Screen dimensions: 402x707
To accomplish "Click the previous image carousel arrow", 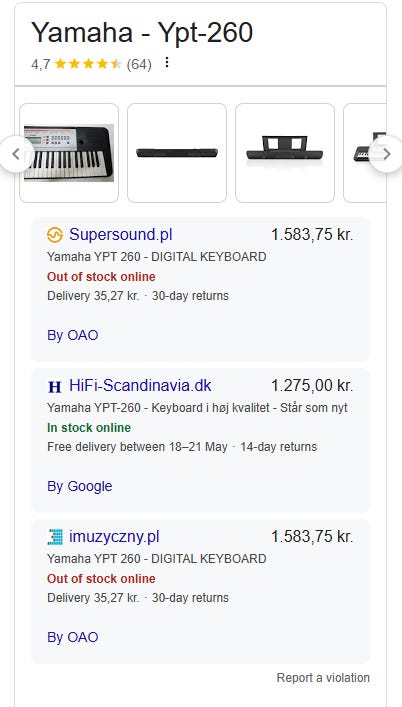I will pyautogui.click(x=16, y=154).
